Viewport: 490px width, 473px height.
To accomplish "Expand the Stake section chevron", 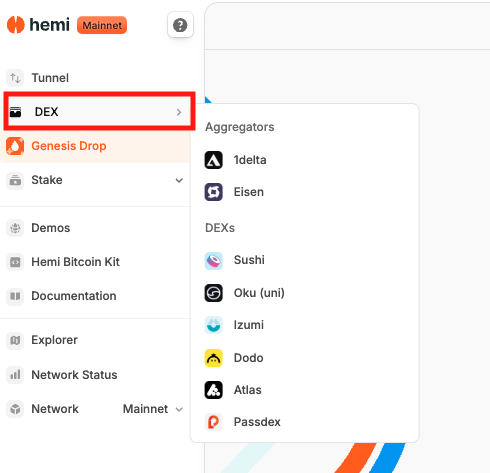I will point(179,180).
